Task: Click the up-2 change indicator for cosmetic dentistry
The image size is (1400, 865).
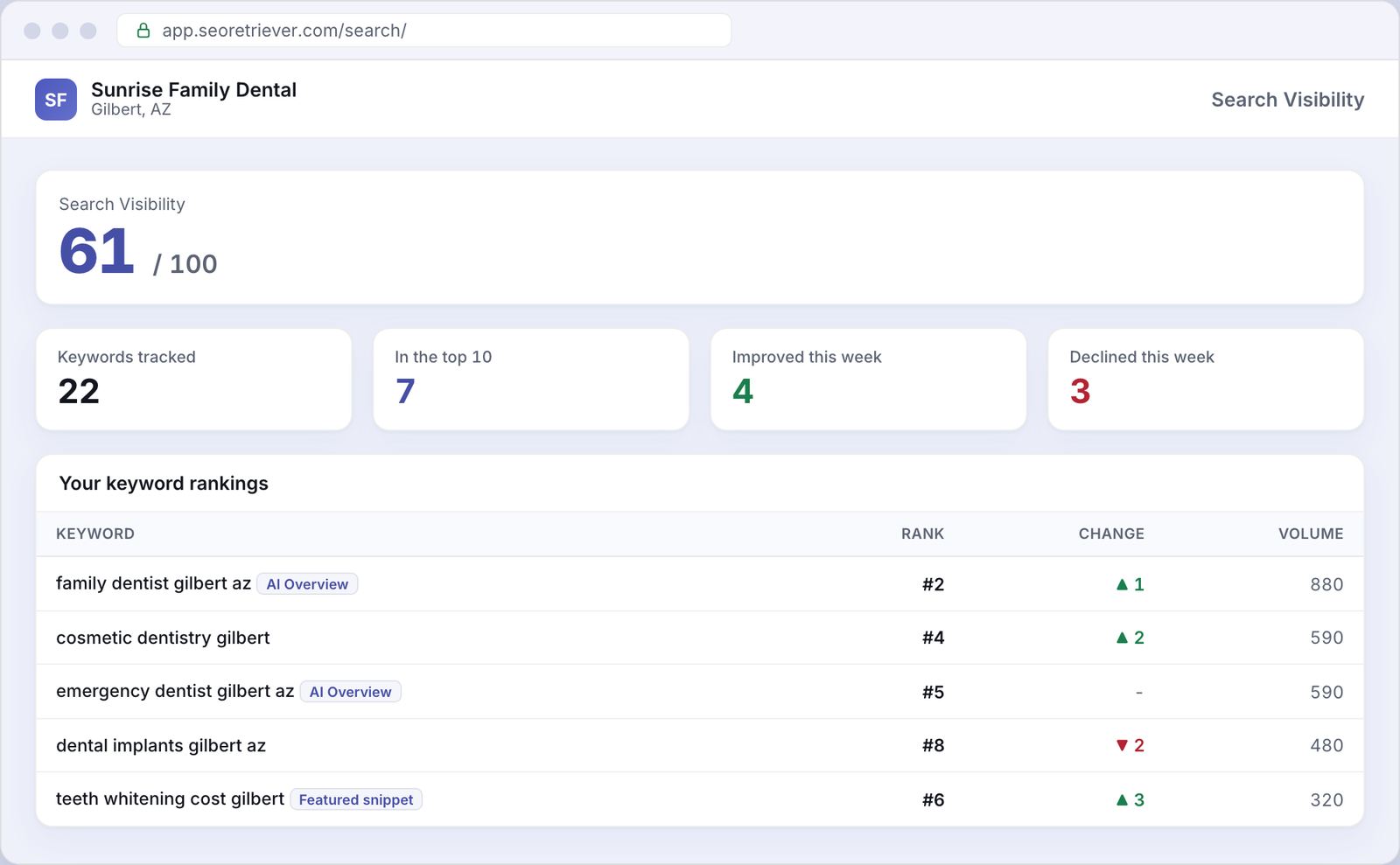Action: pos(1130,638)
